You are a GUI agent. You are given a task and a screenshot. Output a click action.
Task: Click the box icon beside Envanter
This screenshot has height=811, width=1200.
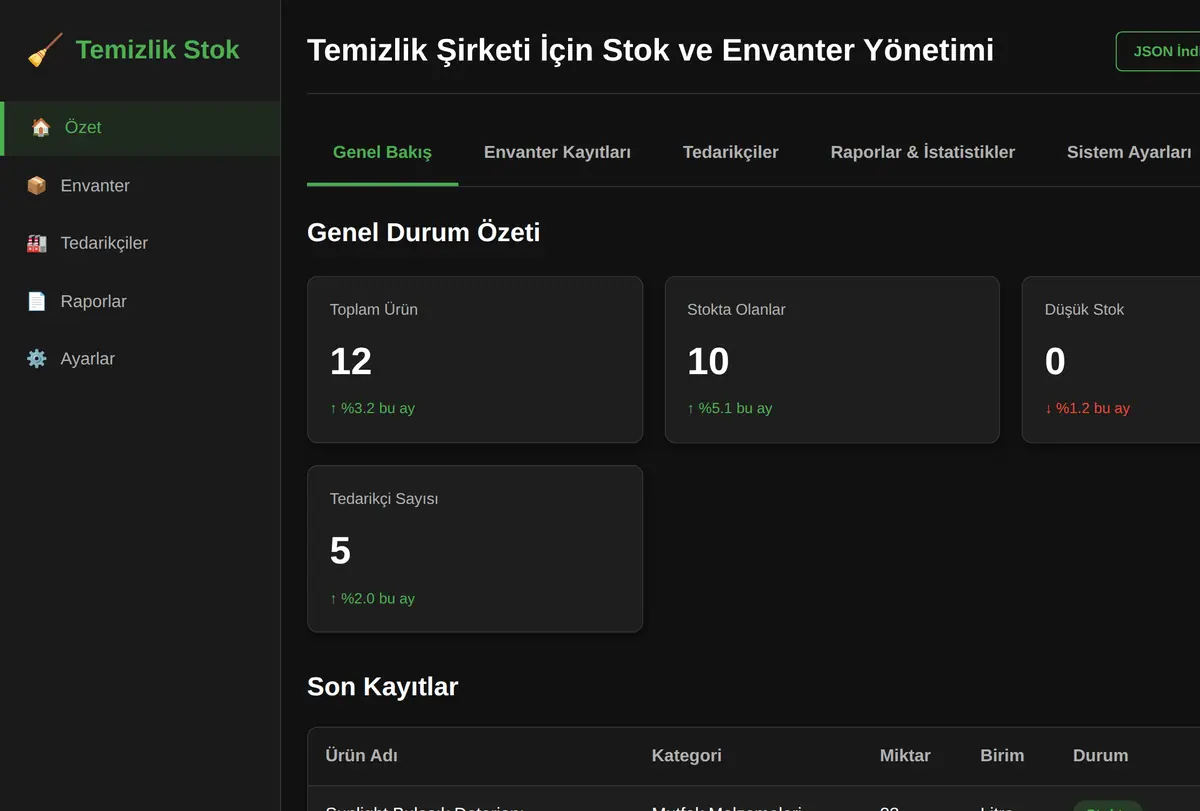click(x=37, y=185)
